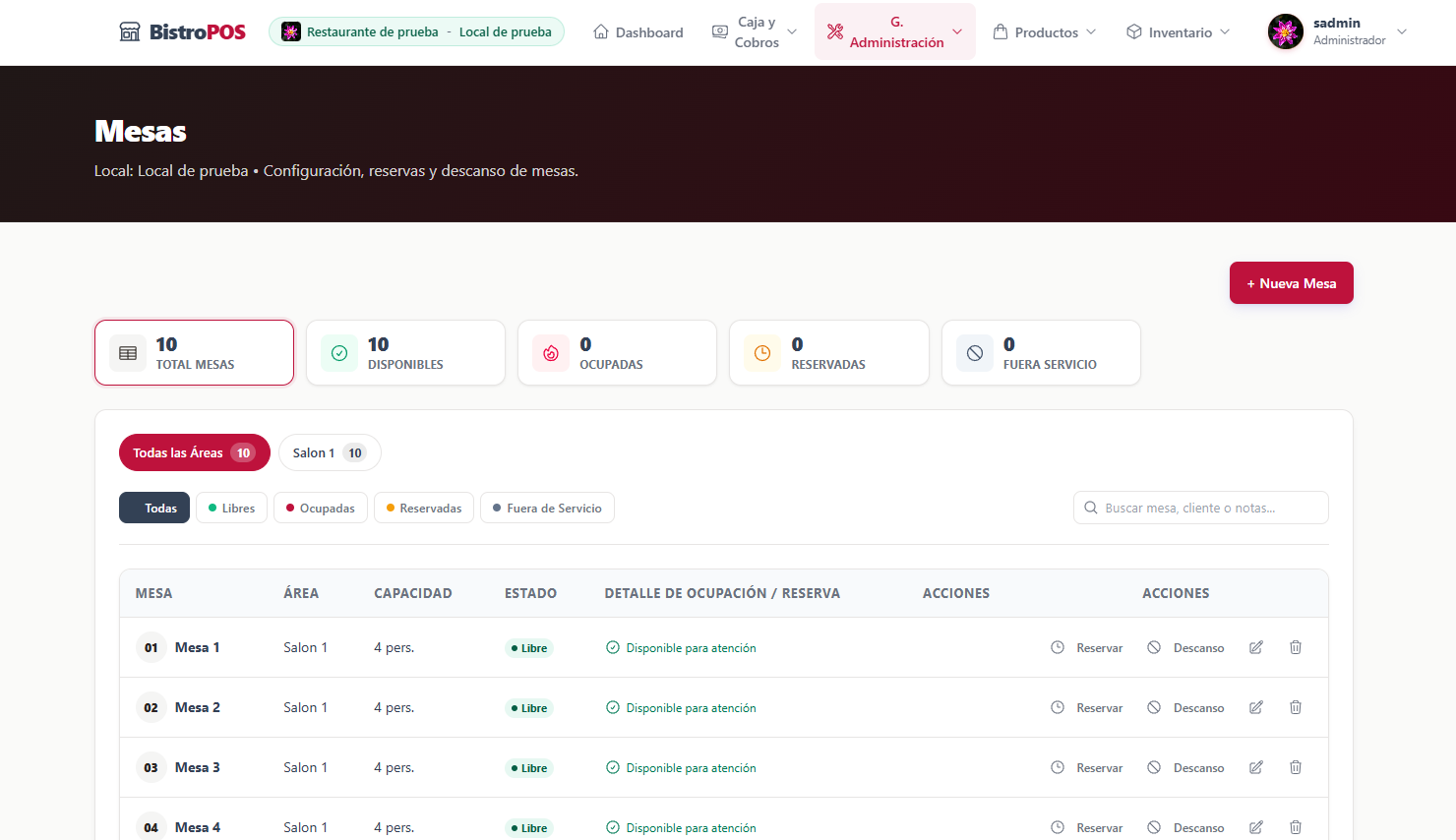Click the Fuera Servicio banned icon
Image resolution: width=1456 pixels, height=840 pixels.
tap(975, 353)
